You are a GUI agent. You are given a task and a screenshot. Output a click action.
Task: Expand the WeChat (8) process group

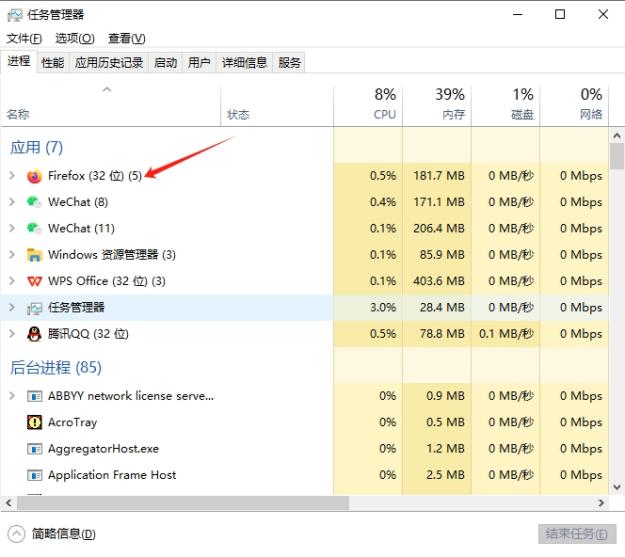[12, 202]
